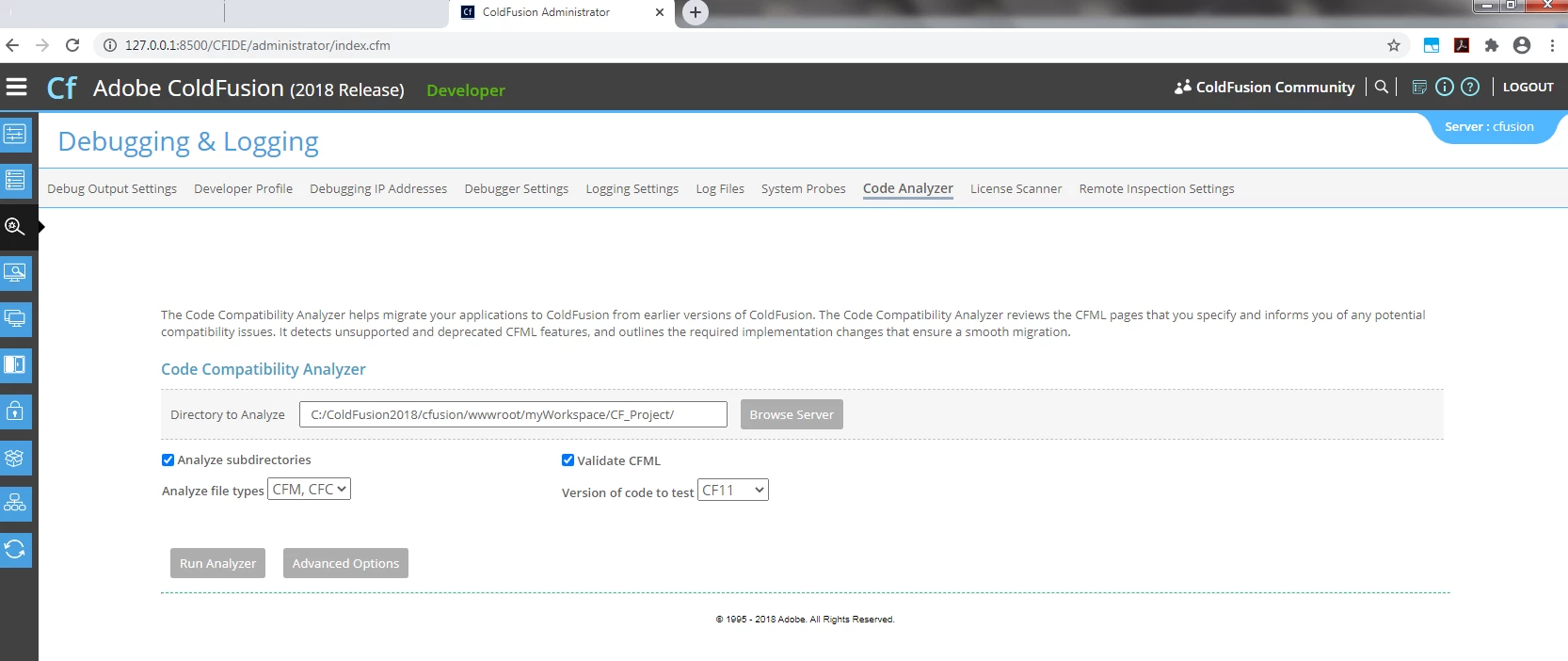The width and height of the screenshot is (1568, 661).
Task: Open Enterprise Manager hierarchy sidebar icon
Action: (15, 504)
